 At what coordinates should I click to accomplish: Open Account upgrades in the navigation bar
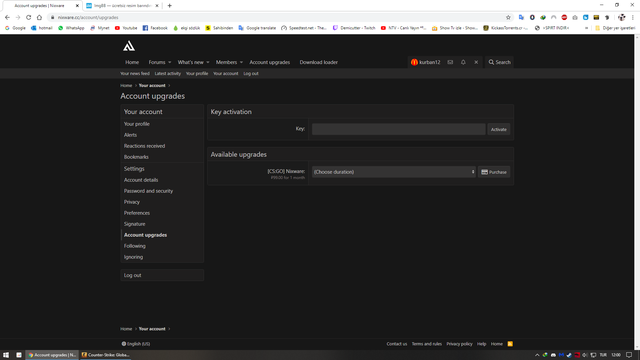269,62
